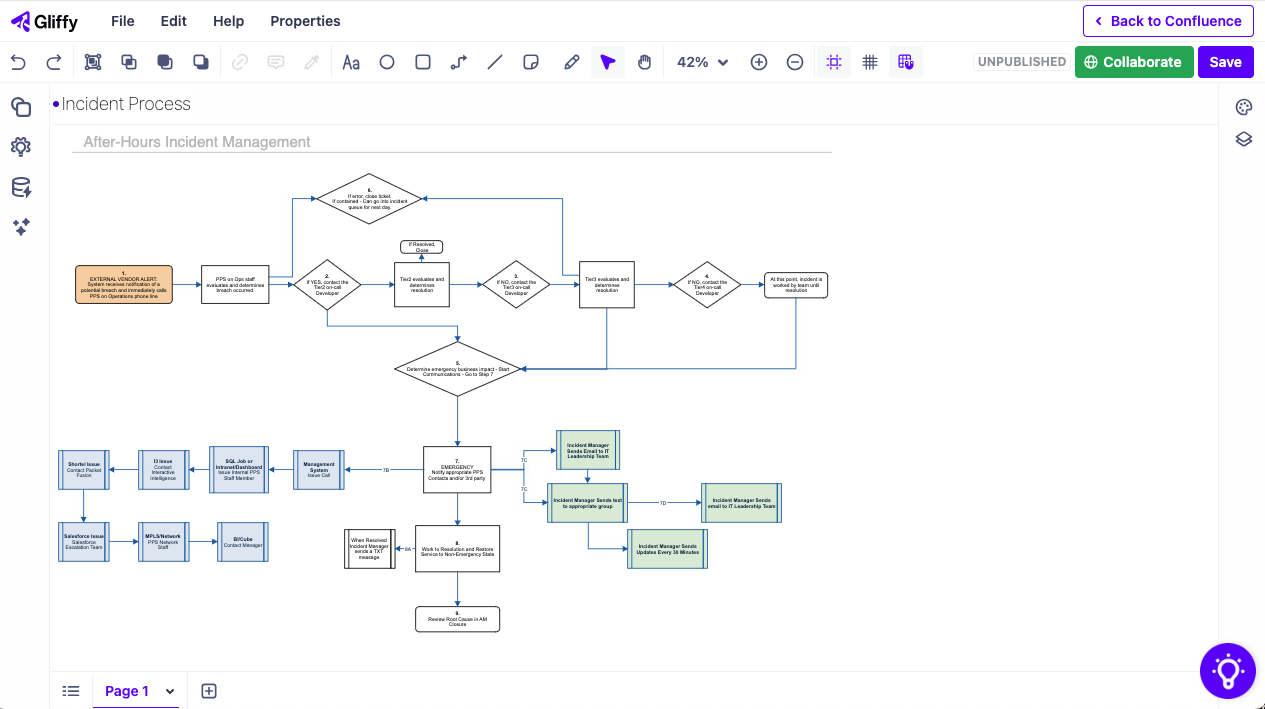1265x709 pixels.
Task: Open the Edit menu
Action: click(174, 21)
